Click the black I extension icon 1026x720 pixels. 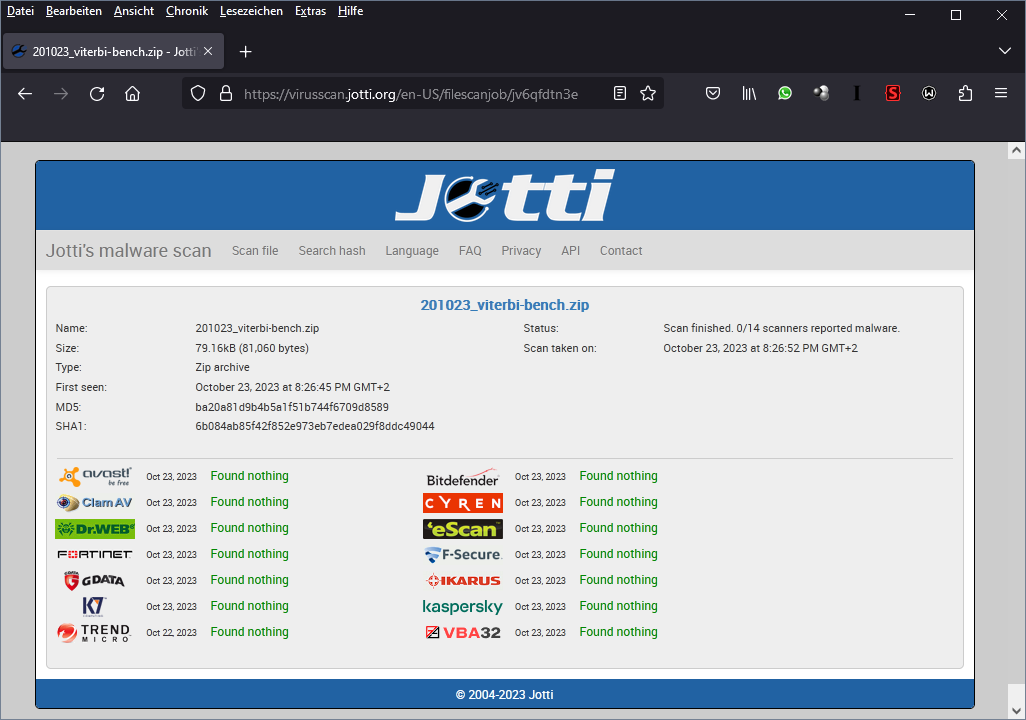[x=857, y=94]
